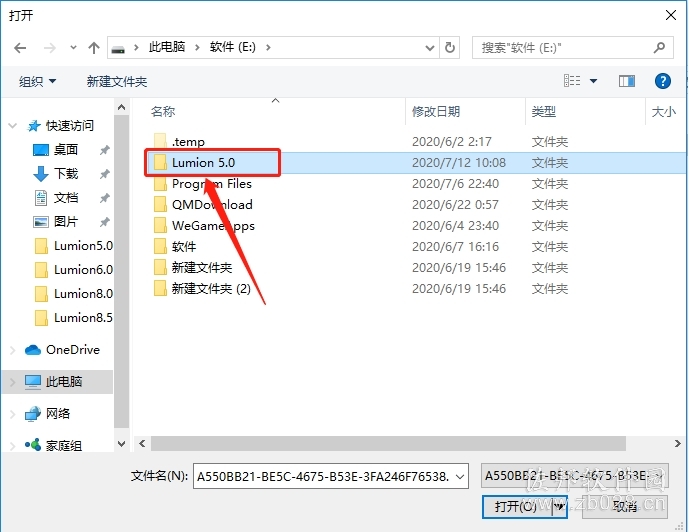689x532 pixels.
Task: Select the Program Files folder
Action: pyautogui.click(x=212, y=184)
